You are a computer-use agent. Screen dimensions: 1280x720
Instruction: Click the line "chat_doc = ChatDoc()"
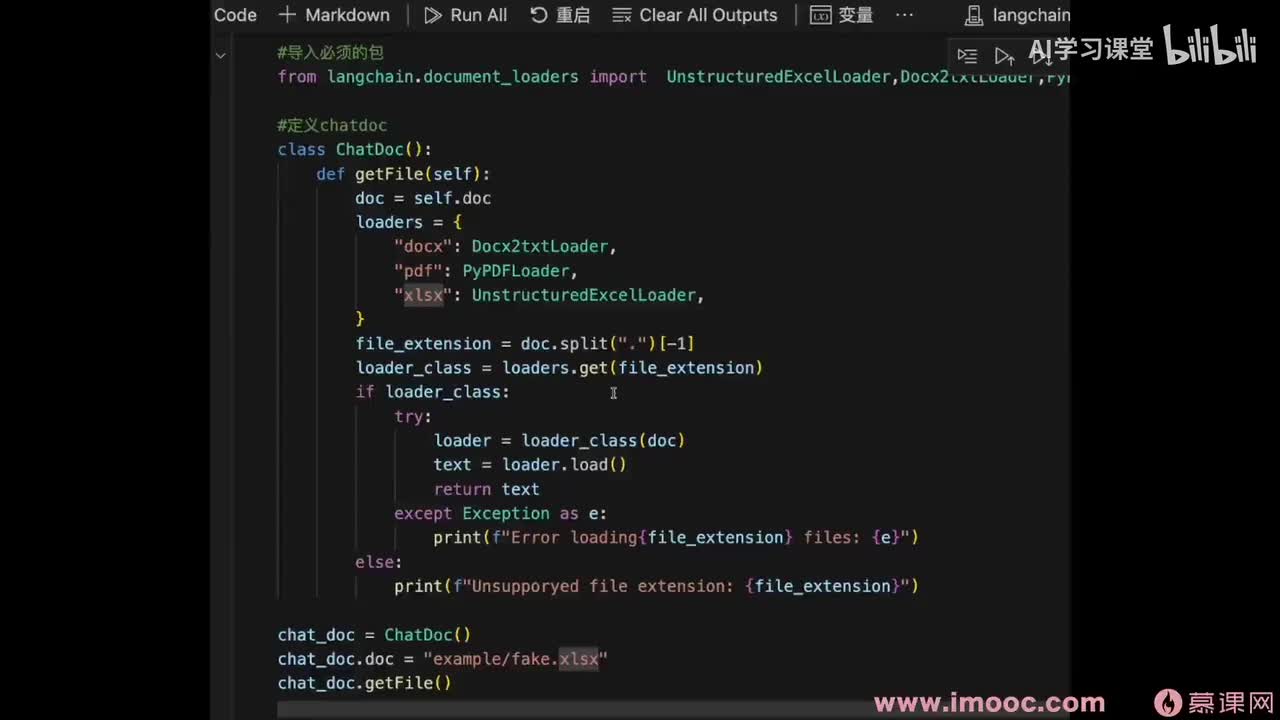pos(374,634)
